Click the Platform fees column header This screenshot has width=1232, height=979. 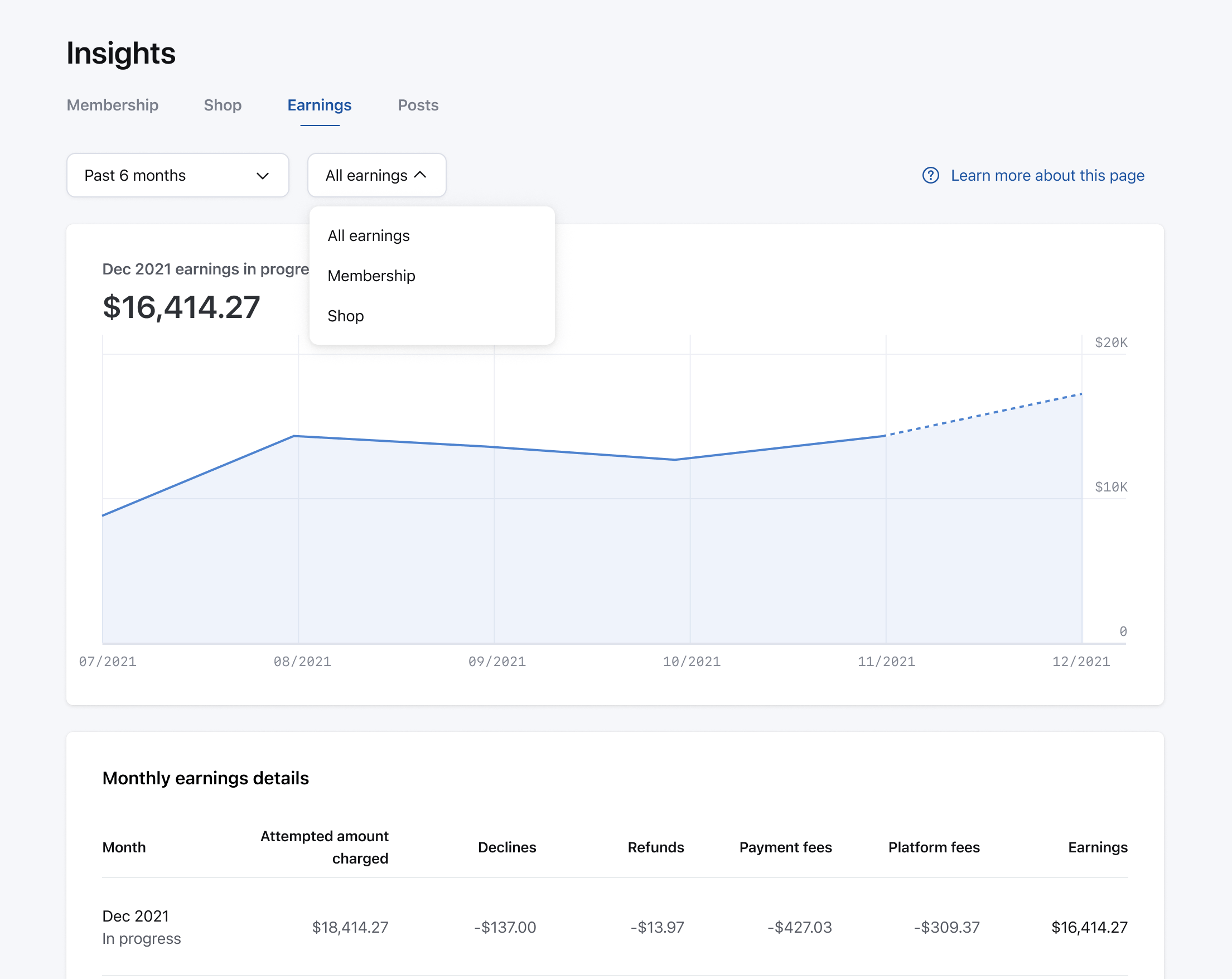[x=933, y=847]
